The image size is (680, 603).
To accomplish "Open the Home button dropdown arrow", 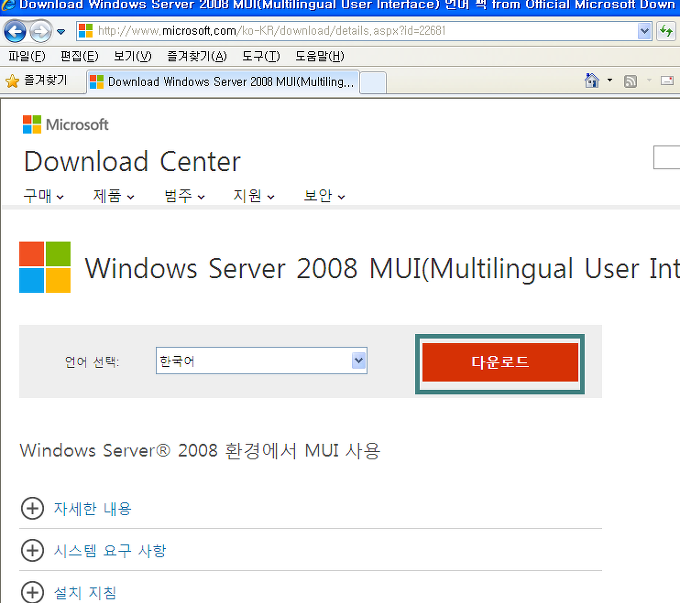I will coord(610,80).
